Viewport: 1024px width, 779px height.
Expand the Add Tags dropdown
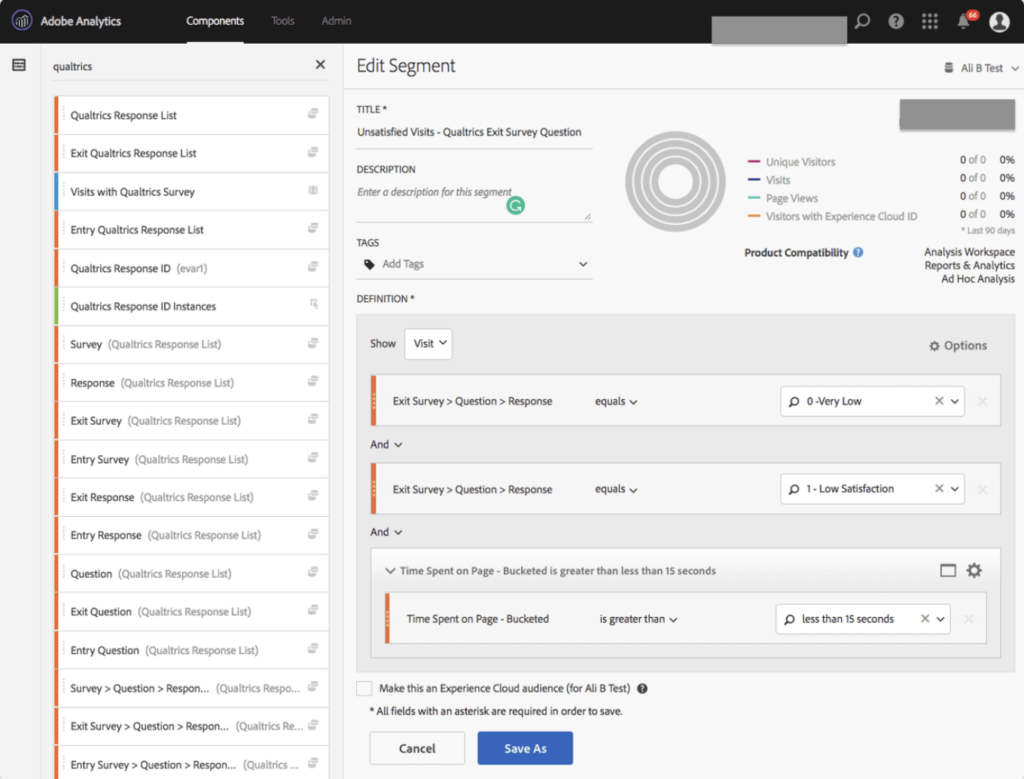tap(583, 264)
